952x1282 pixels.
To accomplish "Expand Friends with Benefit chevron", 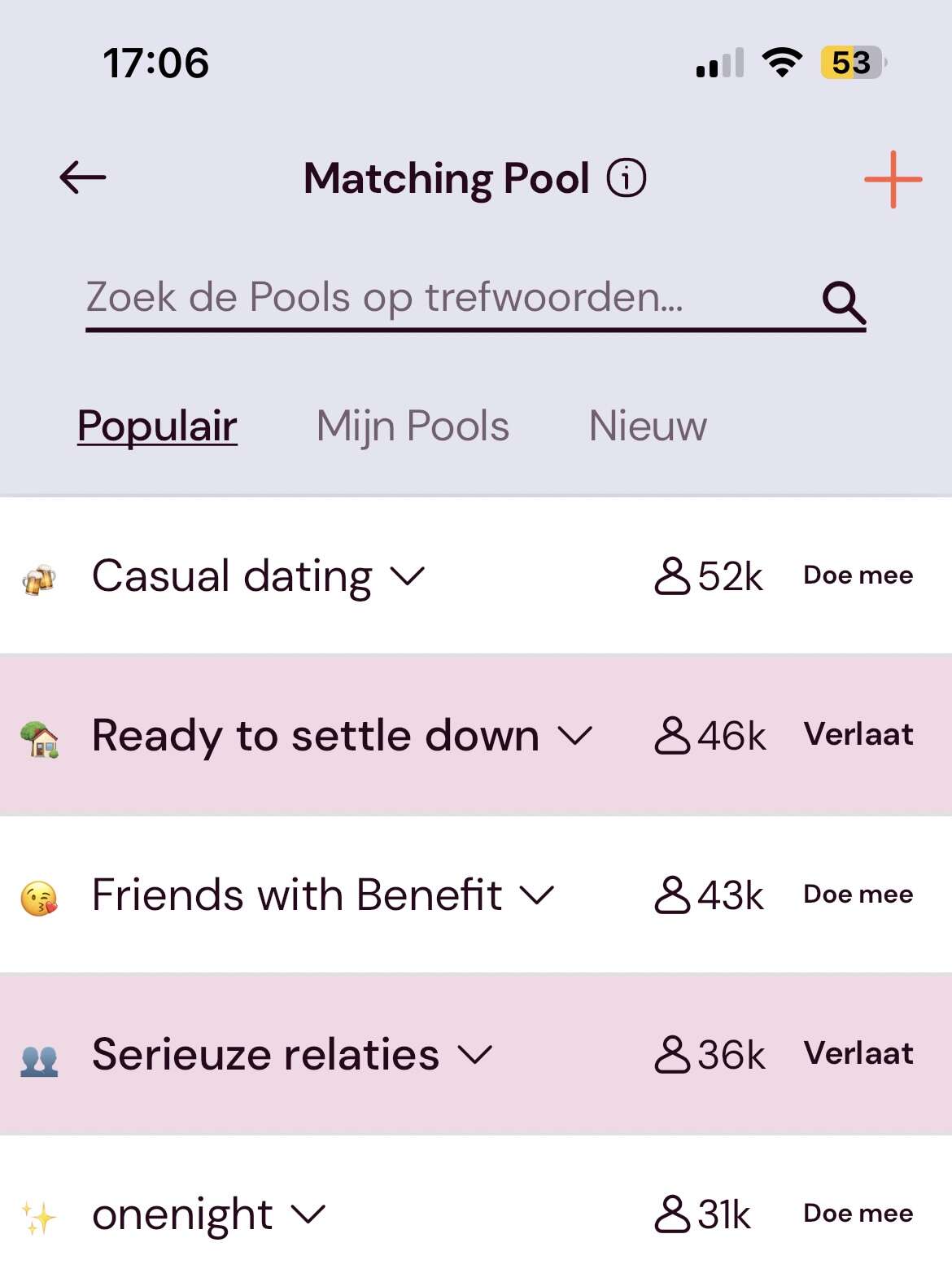I will click(537, 895).
